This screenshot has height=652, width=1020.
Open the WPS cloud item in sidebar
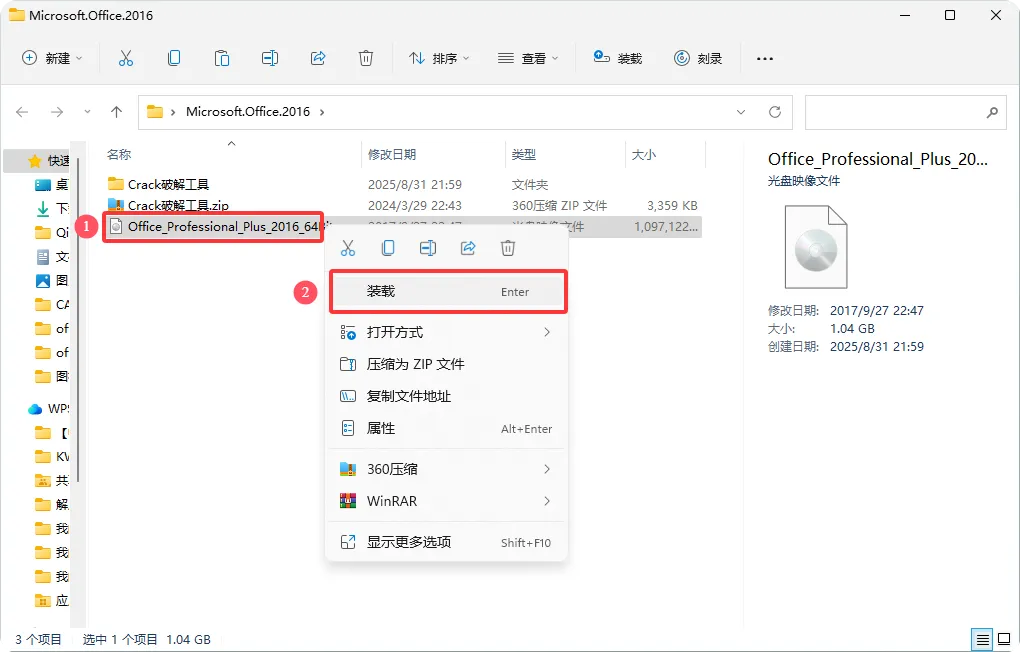[x=48, y=409]
